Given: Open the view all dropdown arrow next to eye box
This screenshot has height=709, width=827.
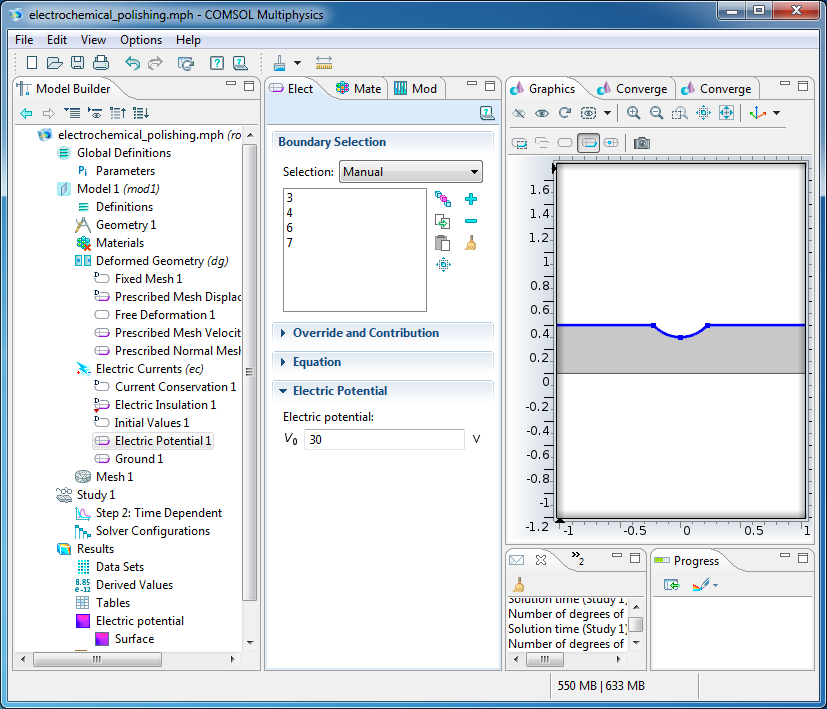Looking at the screenshot, I should click(608, 113).
